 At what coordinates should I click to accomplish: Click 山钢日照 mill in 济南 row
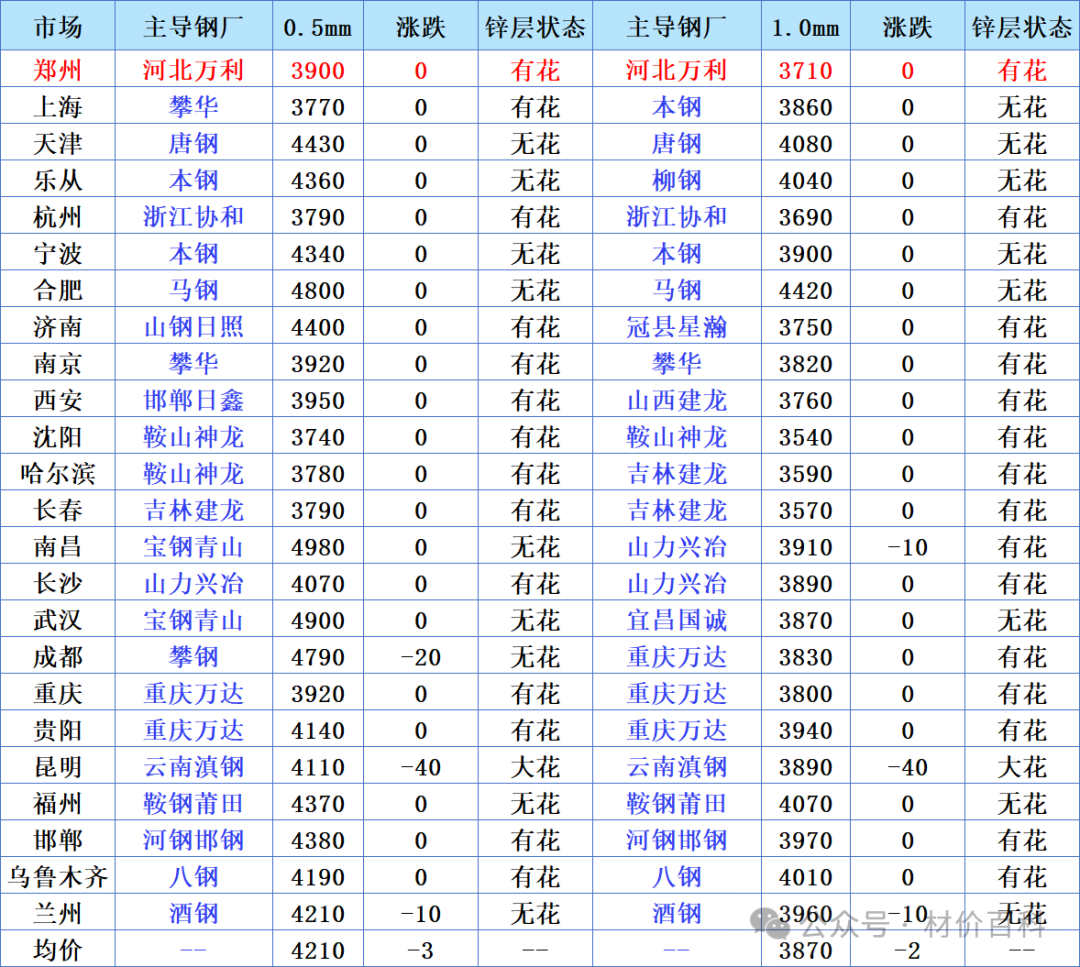(194, 327)
